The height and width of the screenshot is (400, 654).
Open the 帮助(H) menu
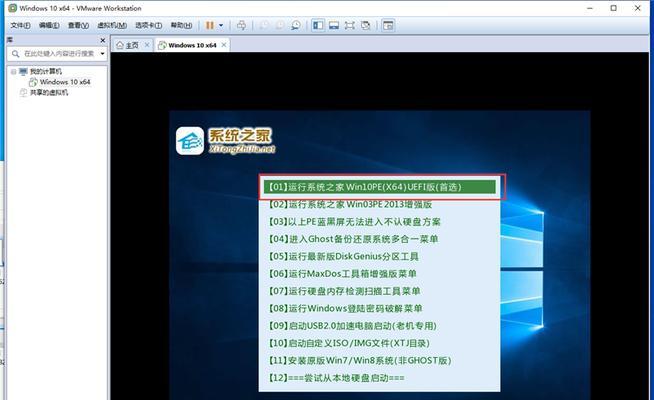tap(181, 25)
